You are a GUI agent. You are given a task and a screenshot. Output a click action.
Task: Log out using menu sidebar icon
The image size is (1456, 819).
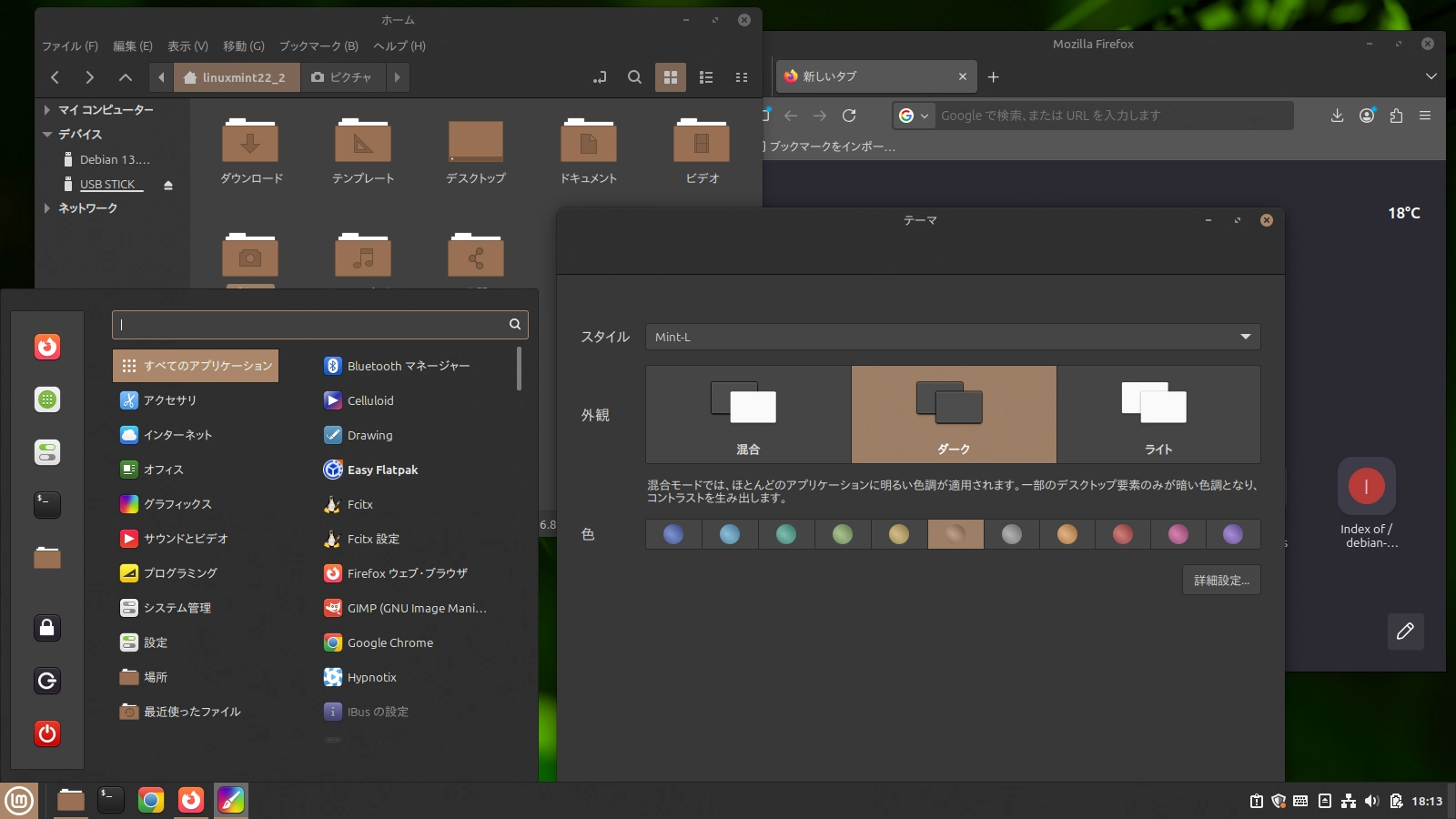47,681
